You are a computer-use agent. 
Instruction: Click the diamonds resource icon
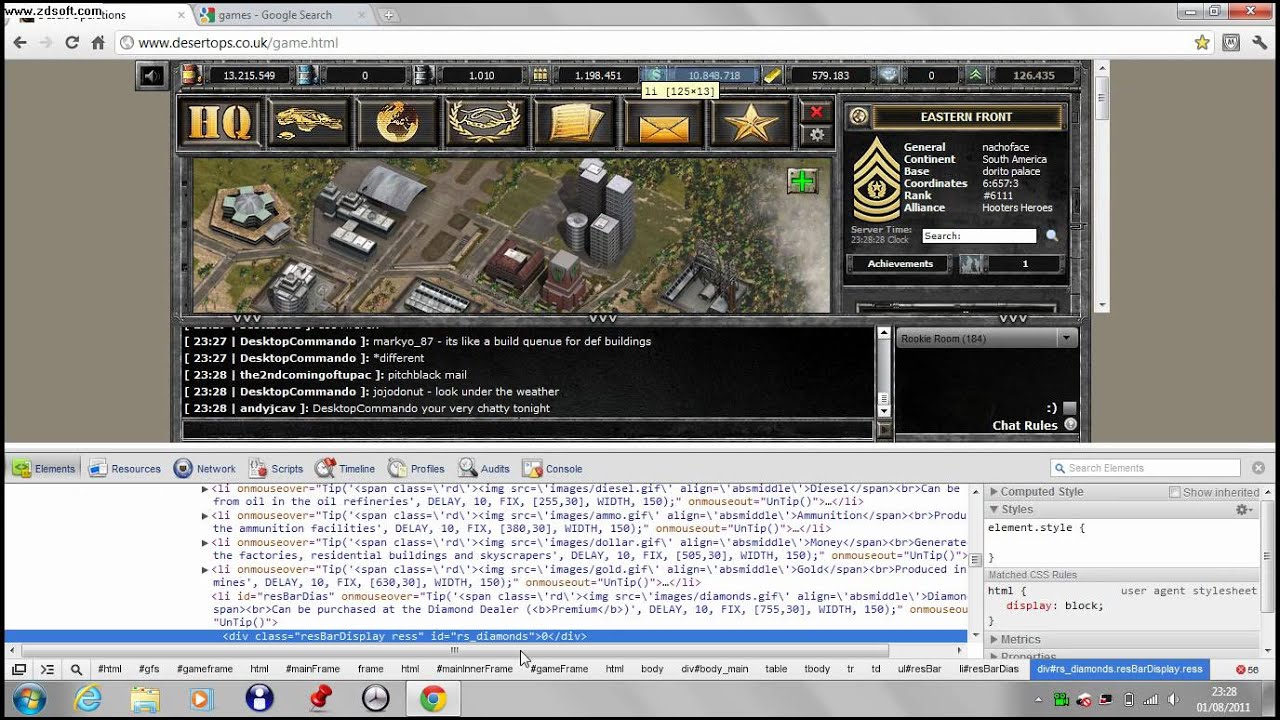pos(888,75)
